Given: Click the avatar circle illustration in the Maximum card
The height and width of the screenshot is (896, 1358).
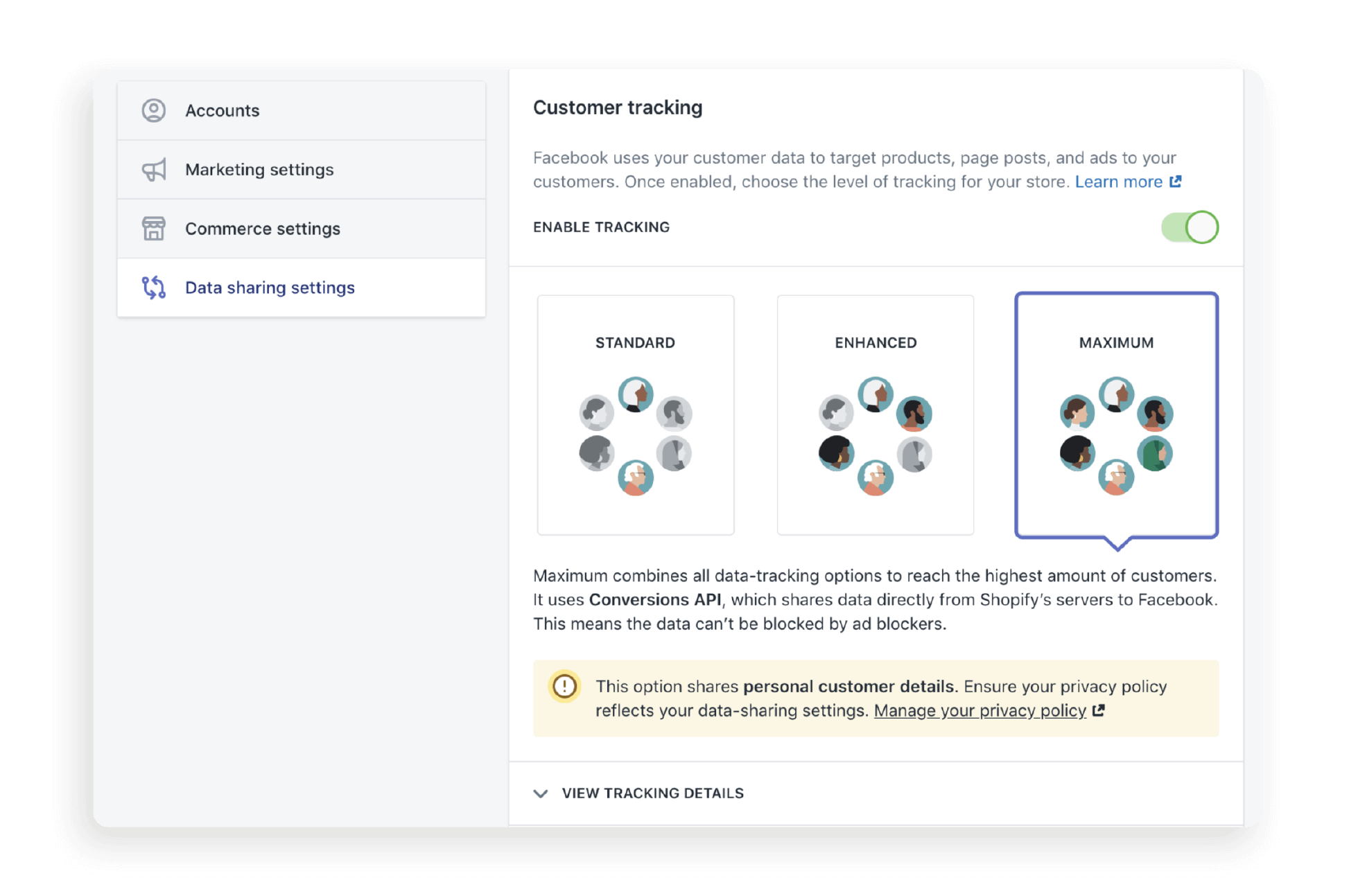Looking at the screenshot, I should (1116, 435).
